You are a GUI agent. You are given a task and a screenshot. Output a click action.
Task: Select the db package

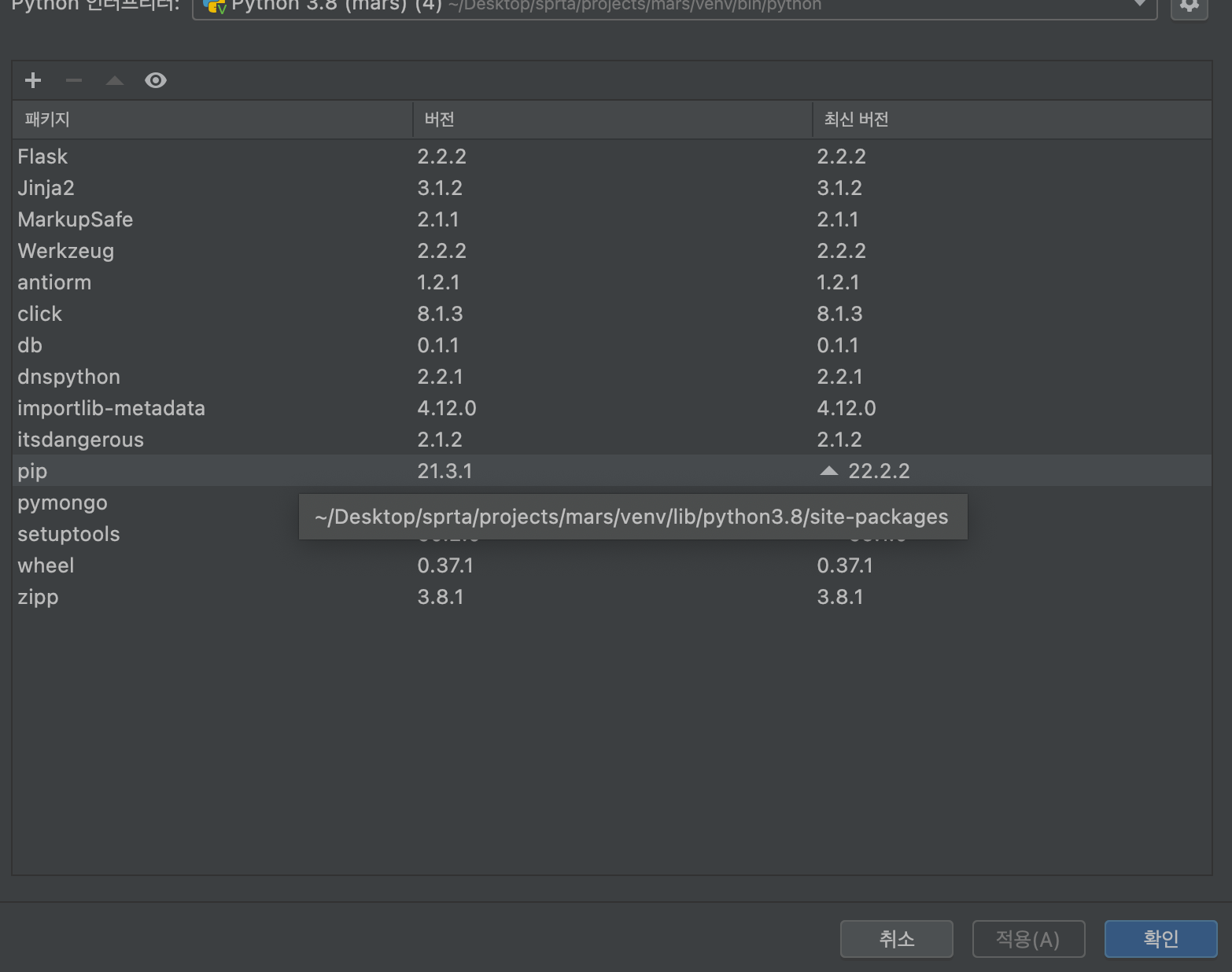click(30, 345)
